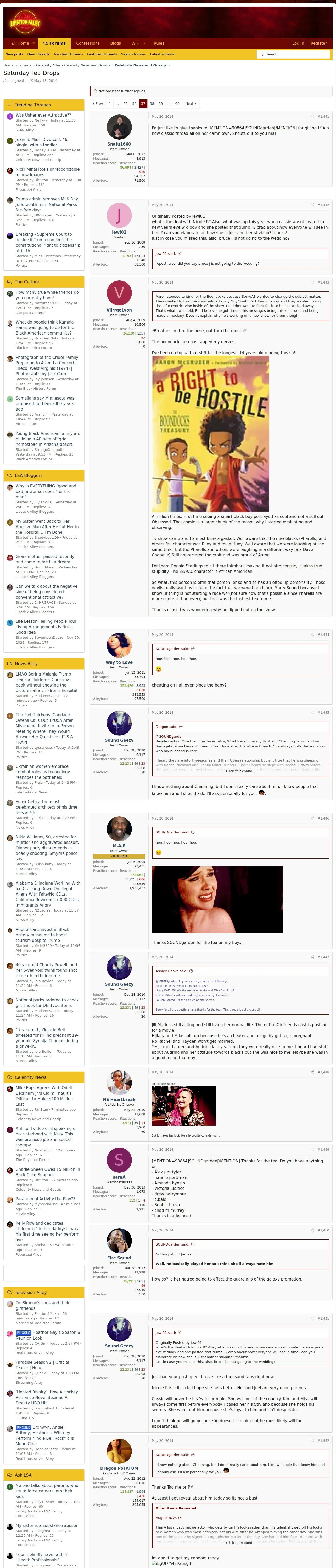Viewport: 336px width, 1568px height.
Task: Open 'Paranormal Activity the Play??' thread
Action: click(x=46, y=1198)
